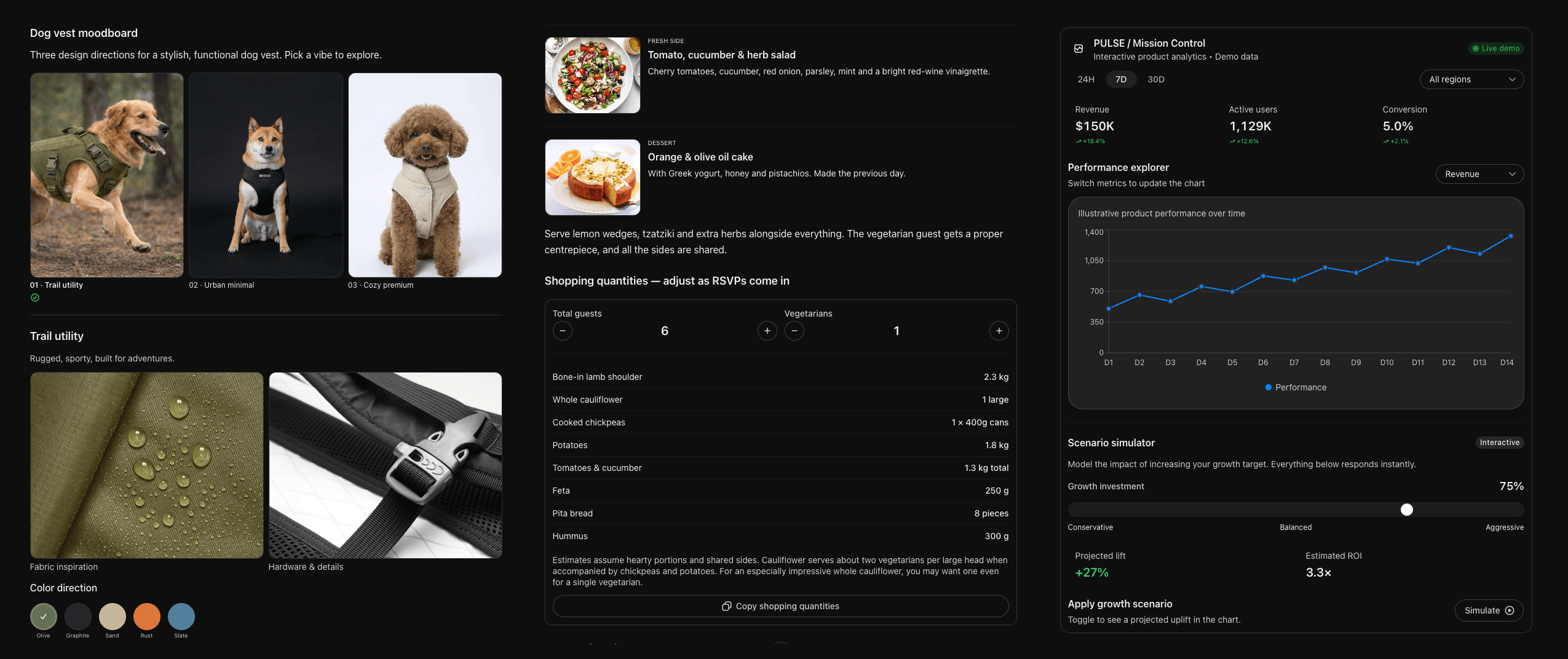Open the Hardware & details image
The width and height of the screenshot is (1568, 659).
[386, 465]
